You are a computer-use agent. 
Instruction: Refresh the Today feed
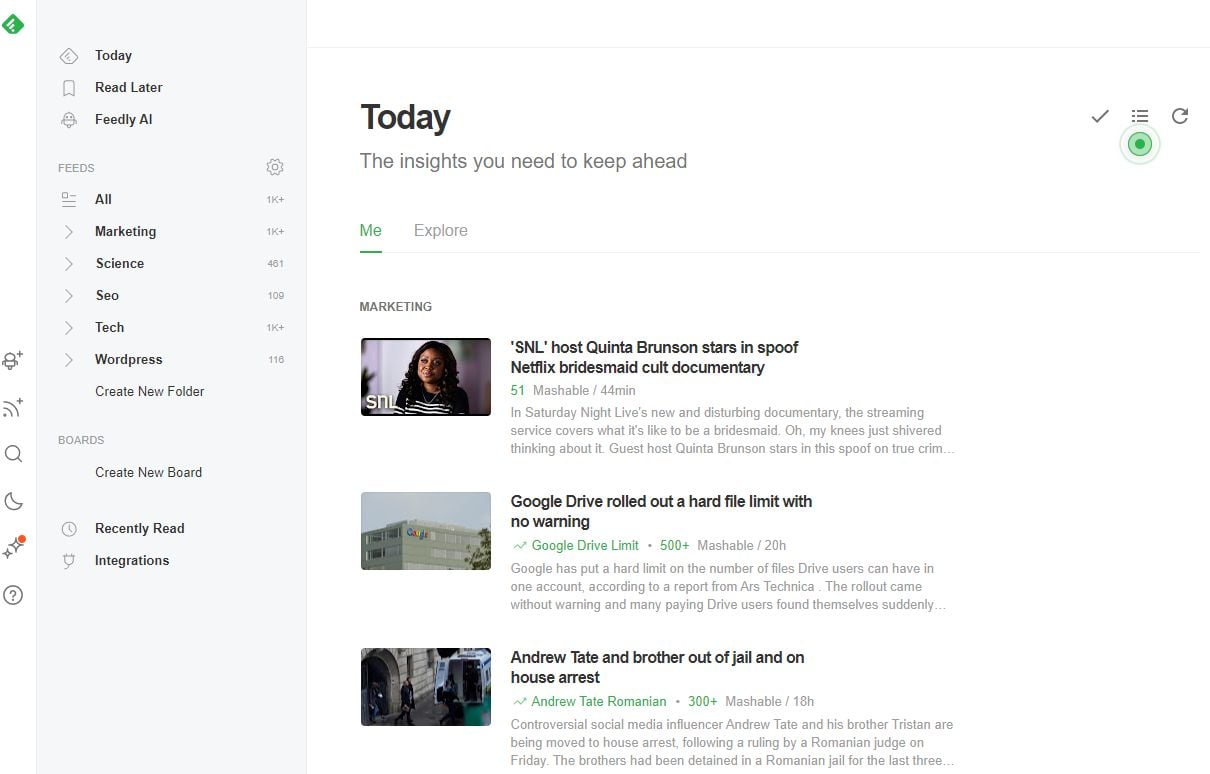point(1180,116)
